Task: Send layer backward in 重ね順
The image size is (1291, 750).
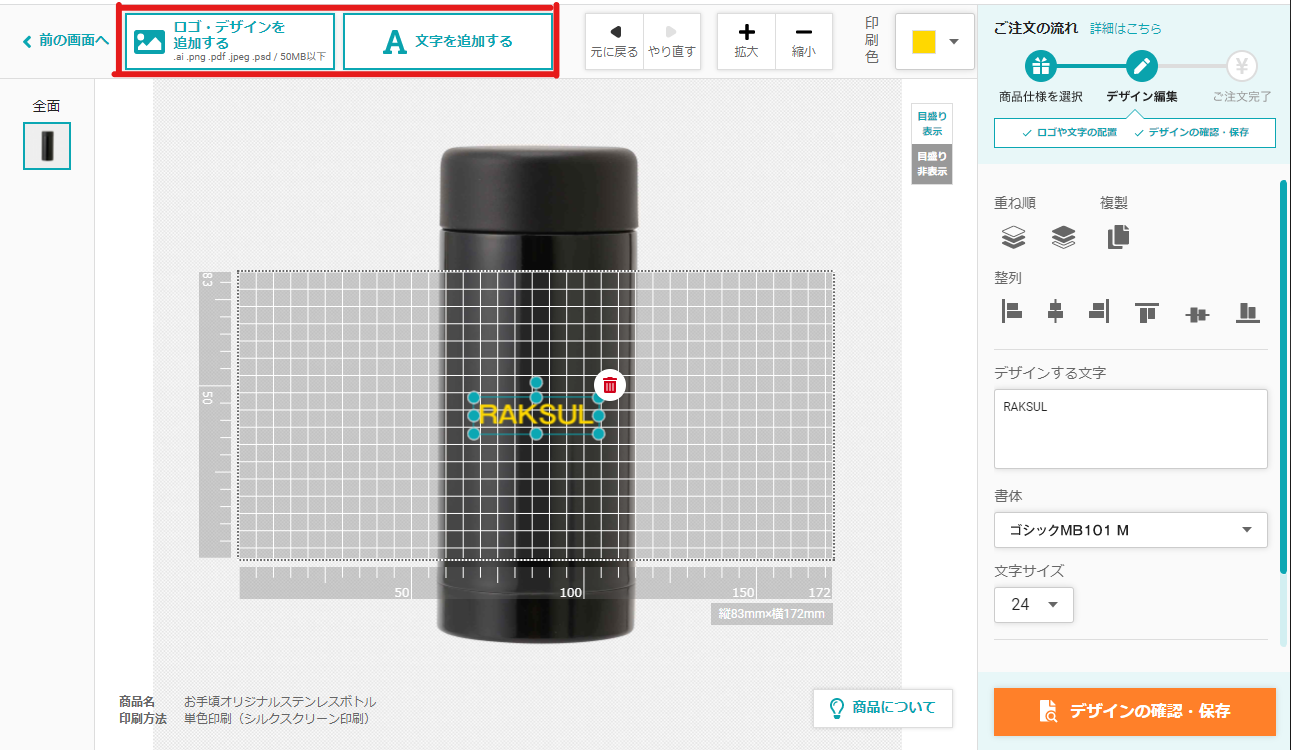Action: pyautogui.click(x=1063, y=237)
